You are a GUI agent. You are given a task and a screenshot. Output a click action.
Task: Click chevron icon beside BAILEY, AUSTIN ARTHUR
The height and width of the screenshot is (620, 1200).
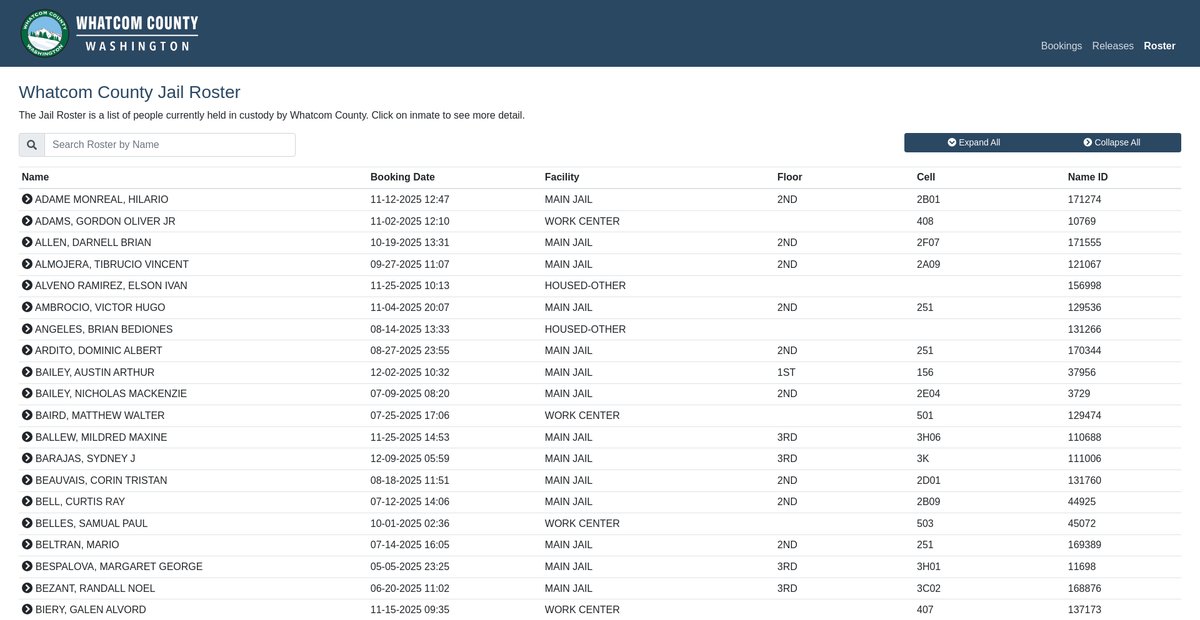point(27,372)
